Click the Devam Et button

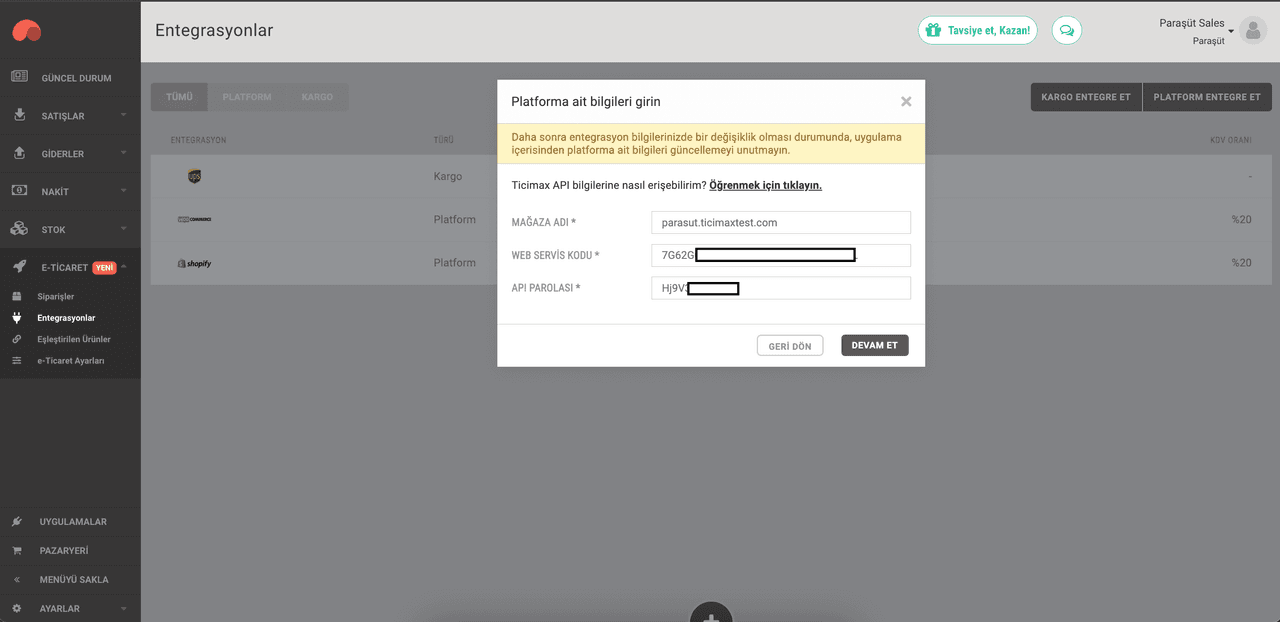tap(875, 345)
